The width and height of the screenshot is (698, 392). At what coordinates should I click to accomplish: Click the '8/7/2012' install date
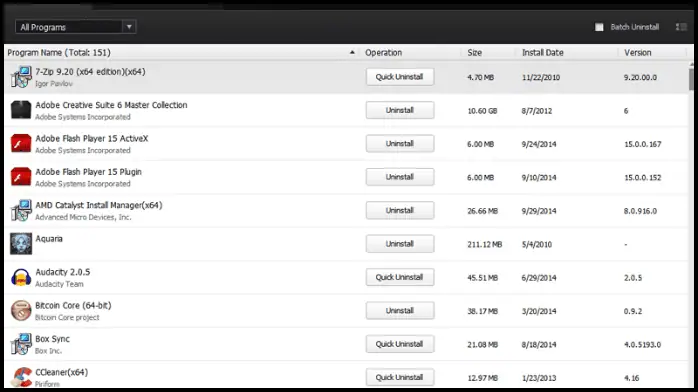pos(537,111)
